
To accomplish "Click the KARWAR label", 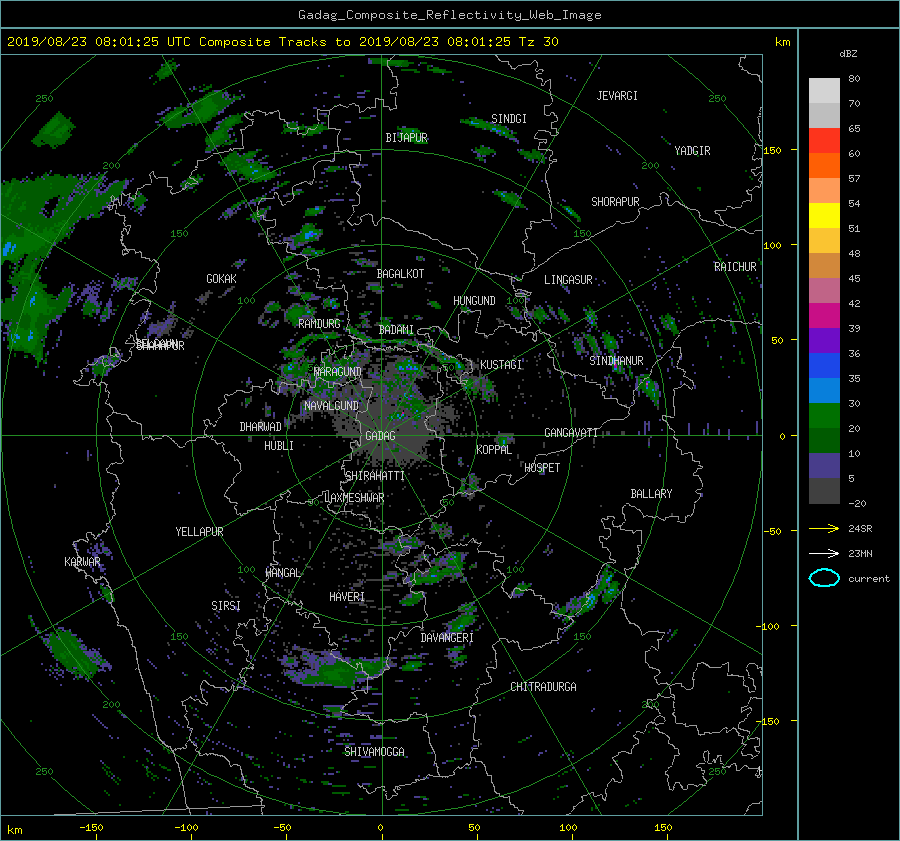I will [82, 562].
